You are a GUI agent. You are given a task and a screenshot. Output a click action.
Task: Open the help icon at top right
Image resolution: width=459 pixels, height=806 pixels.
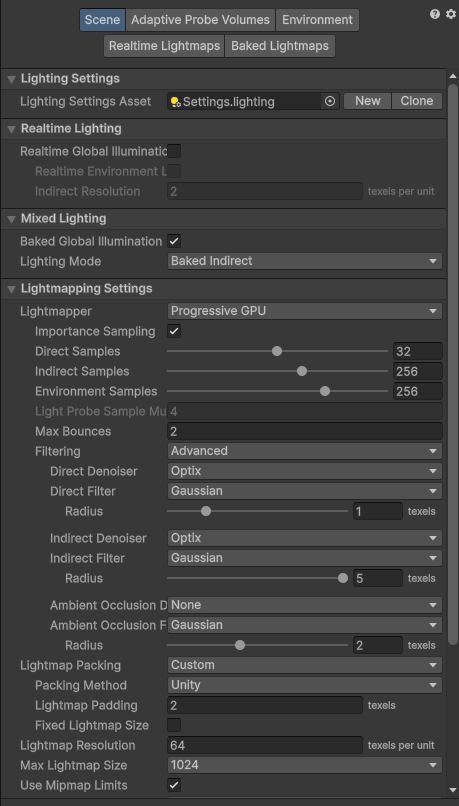click(435, 14)
